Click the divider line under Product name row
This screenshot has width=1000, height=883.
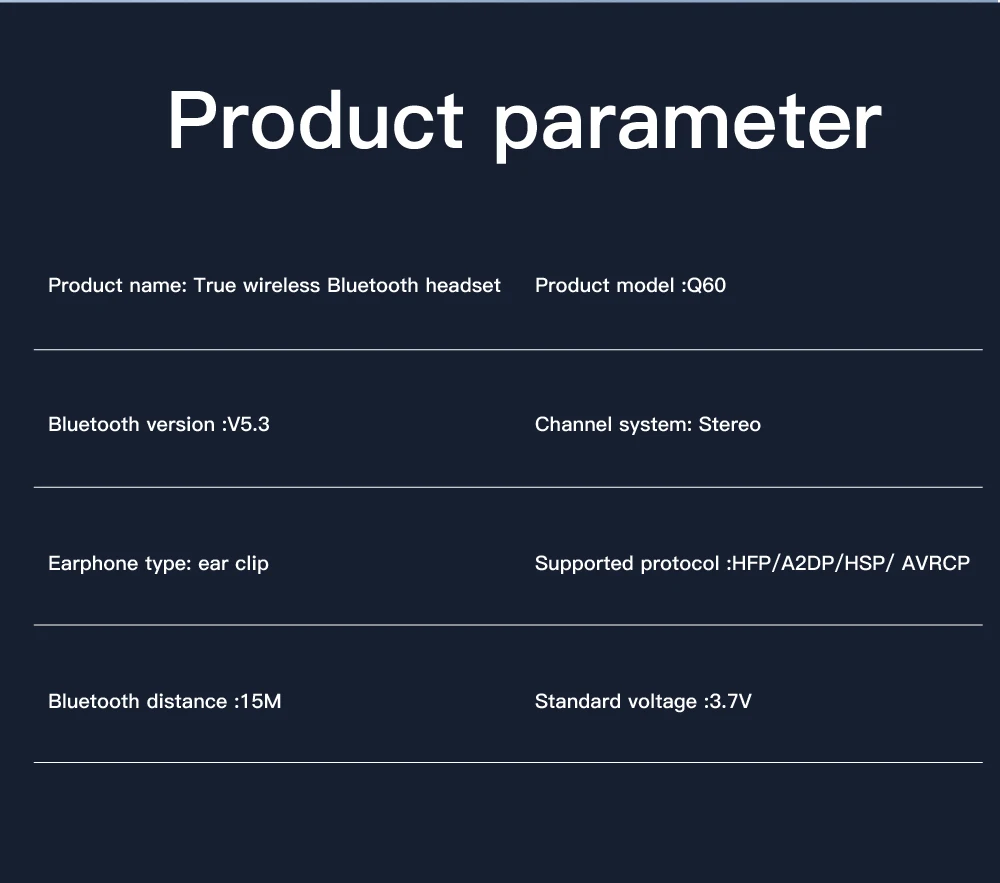point(508,350)
